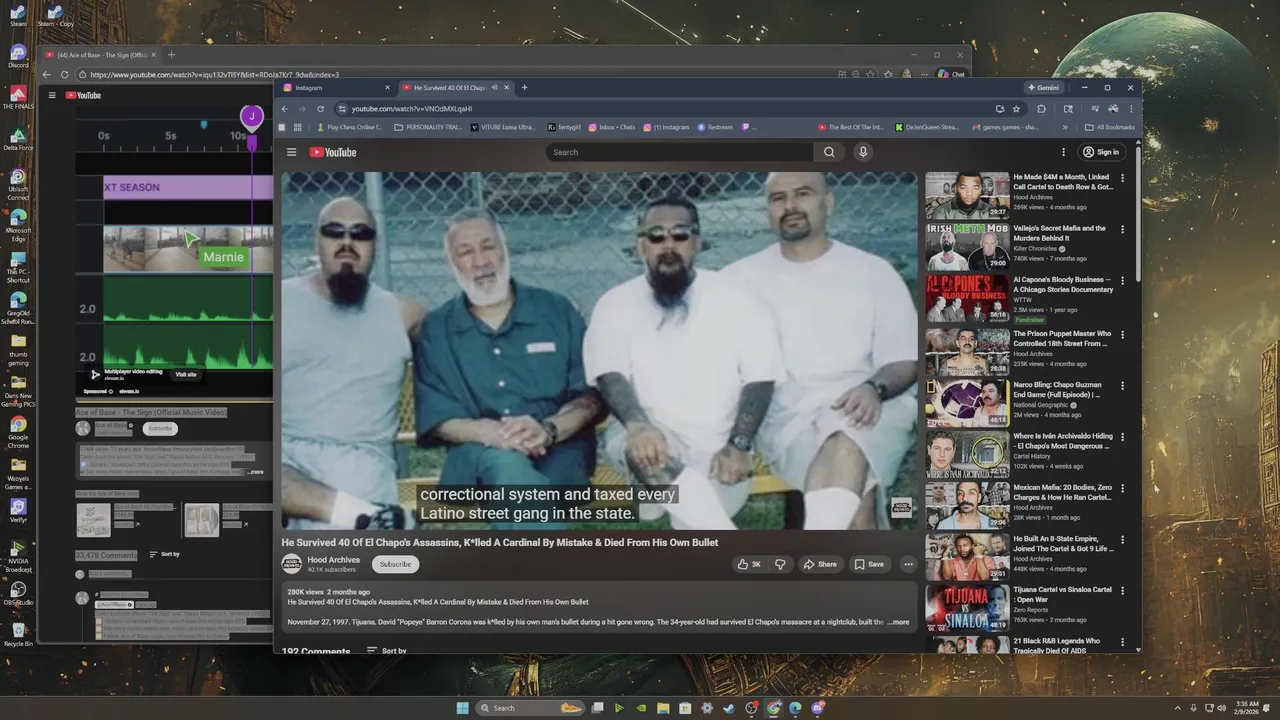Open the 'Mexican Mafia: 20 Bodies' video thumbnail
The image size is (1280, 720).
[967, 505]
